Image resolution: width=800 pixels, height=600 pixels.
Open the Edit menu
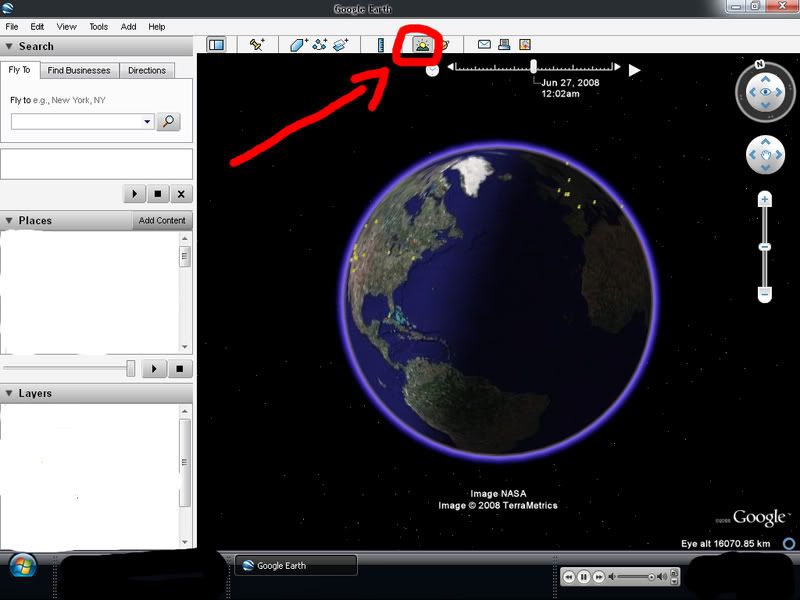pos(37,27)
